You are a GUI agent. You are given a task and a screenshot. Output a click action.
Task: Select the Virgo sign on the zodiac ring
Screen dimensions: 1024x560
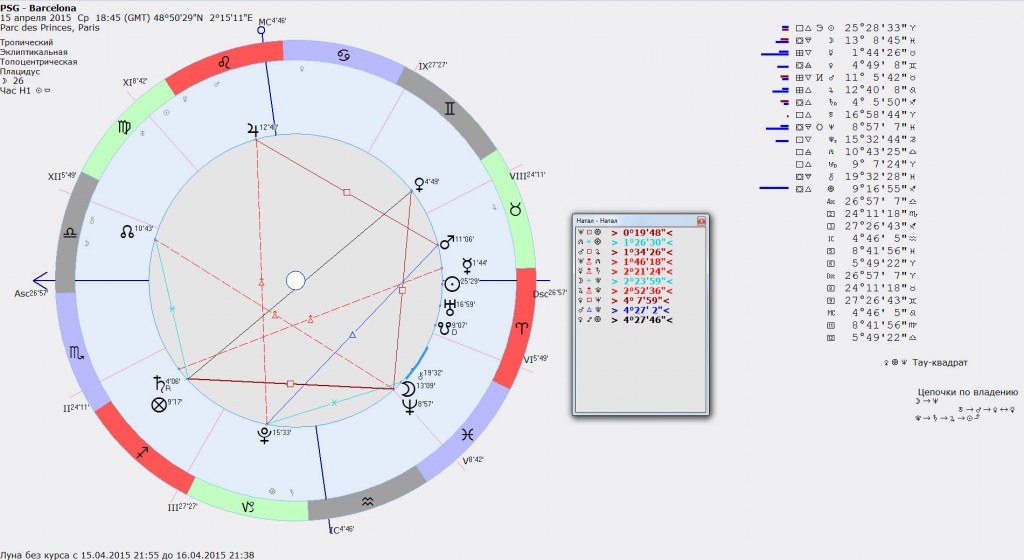pyautogui.click(x=124, y=127)
